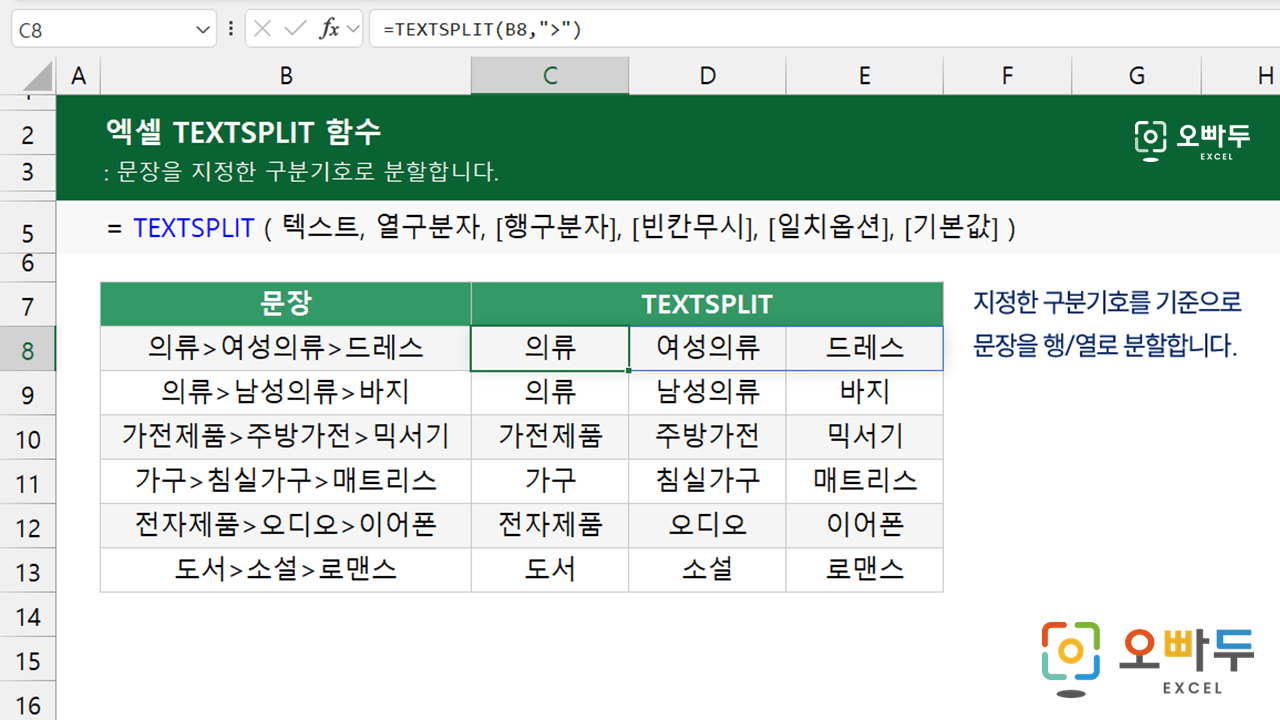Open the Name Box dropdown arrow

(204, 30)
